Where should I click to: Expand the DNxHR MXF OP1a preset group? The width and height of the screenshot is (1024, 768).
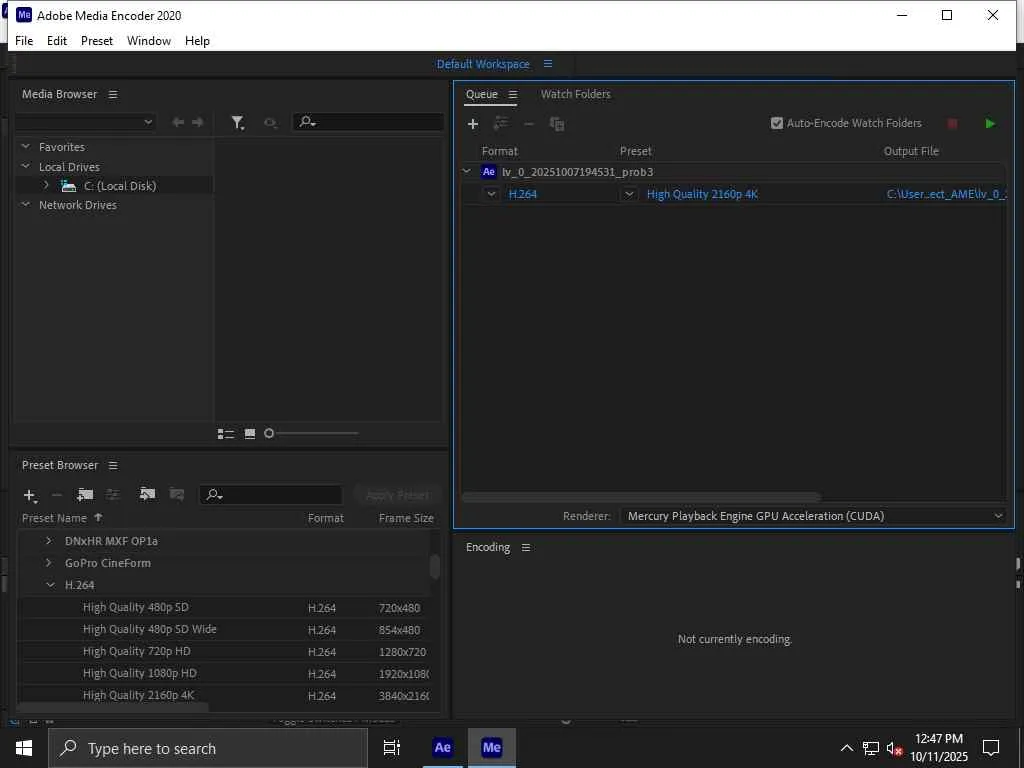(x=49, y=541)
